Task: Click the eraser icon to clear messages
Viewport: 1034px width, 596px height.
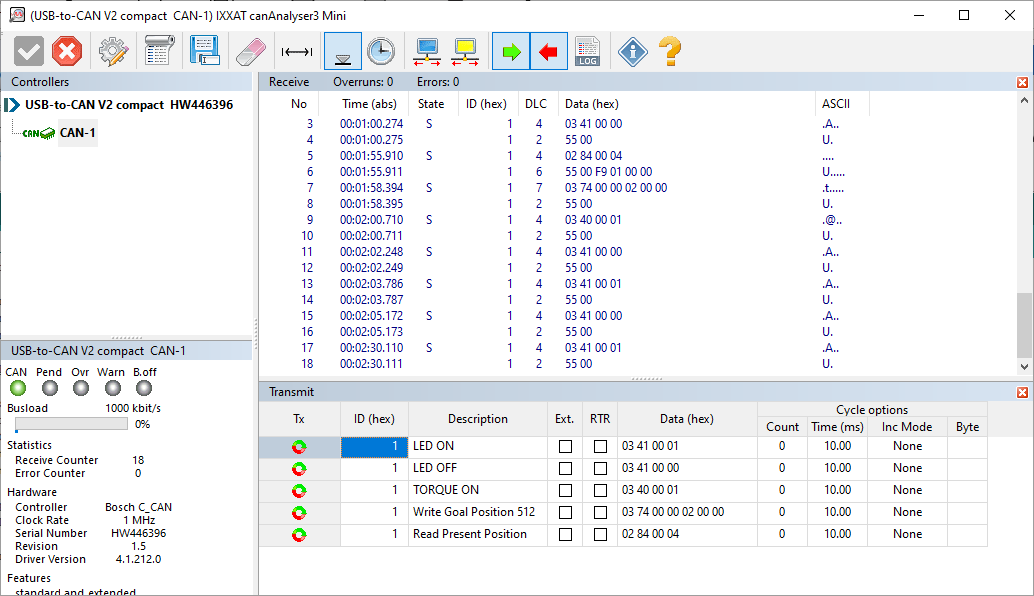Action: [x=248, y=51]
